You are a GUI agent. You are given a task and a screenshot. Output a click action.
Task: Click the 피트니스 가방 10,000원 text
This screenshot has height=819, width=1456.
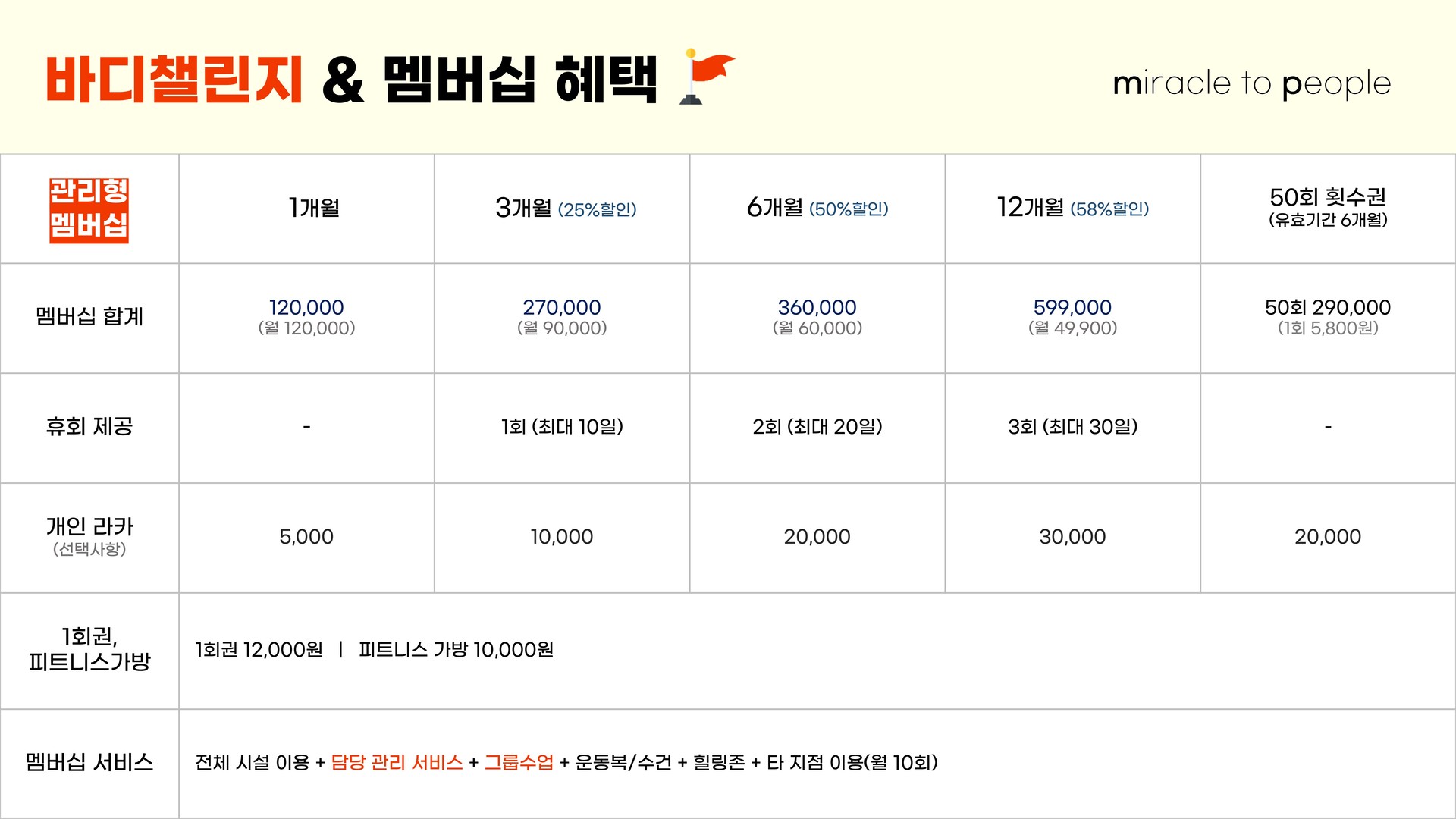456,650
